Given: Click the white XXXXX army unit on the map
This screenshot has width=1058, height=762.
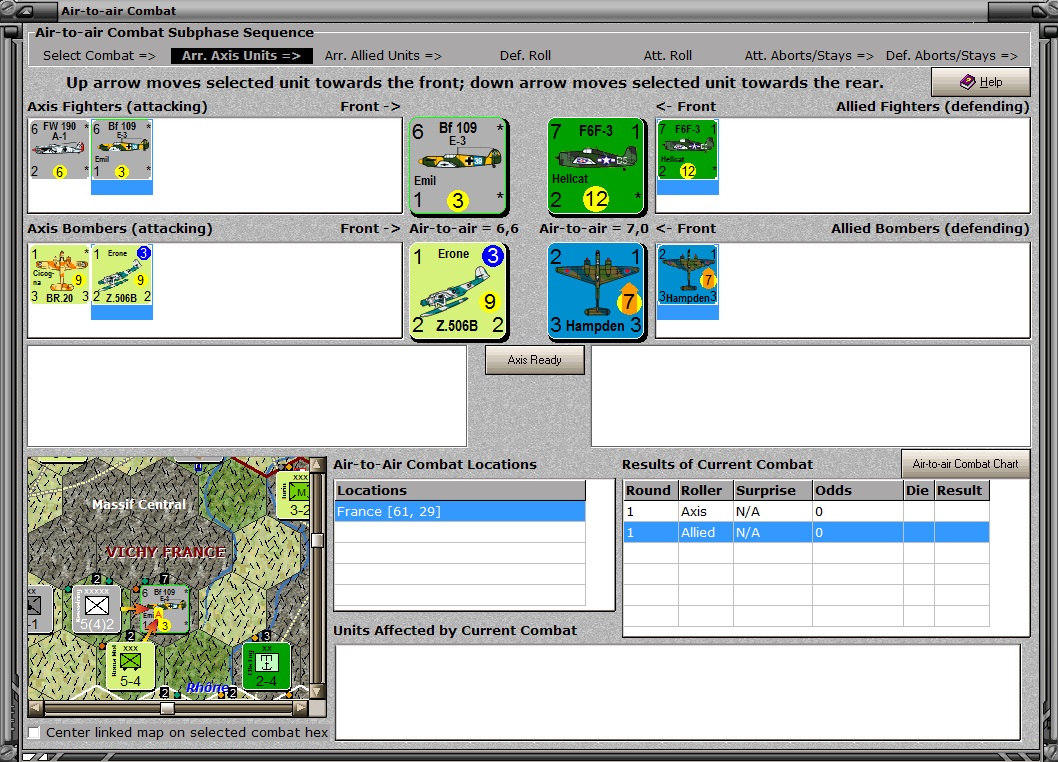Looking at the screenshot, I should pos(96,609).
